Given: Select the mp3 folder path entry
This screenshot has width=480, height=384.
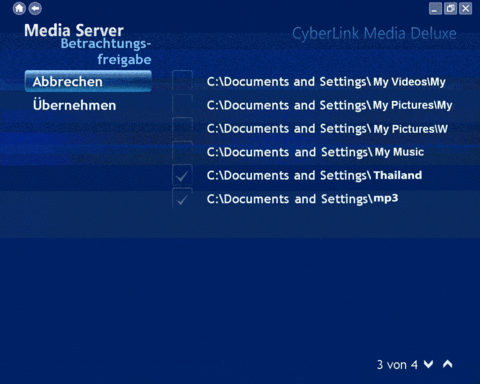Looking at the screenshot, I should [x=302, y=199].
